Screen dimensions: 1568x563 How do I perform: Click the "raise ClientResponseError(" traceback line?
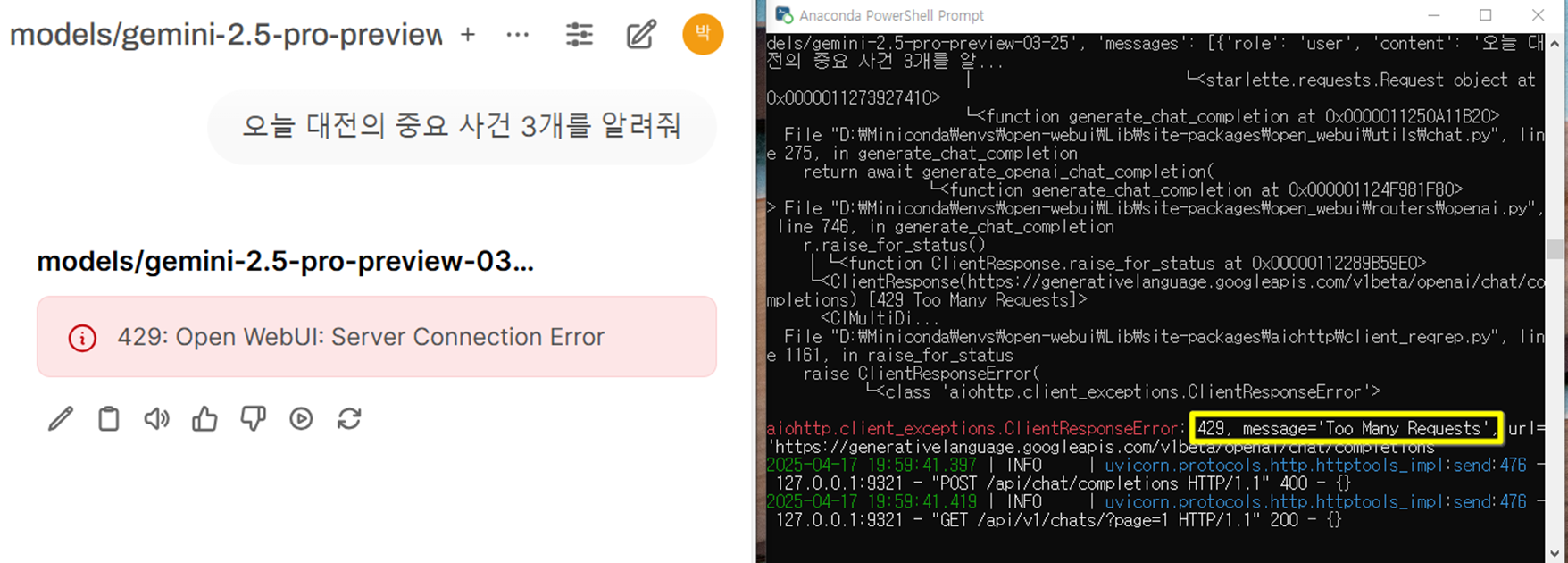point(922,374)
